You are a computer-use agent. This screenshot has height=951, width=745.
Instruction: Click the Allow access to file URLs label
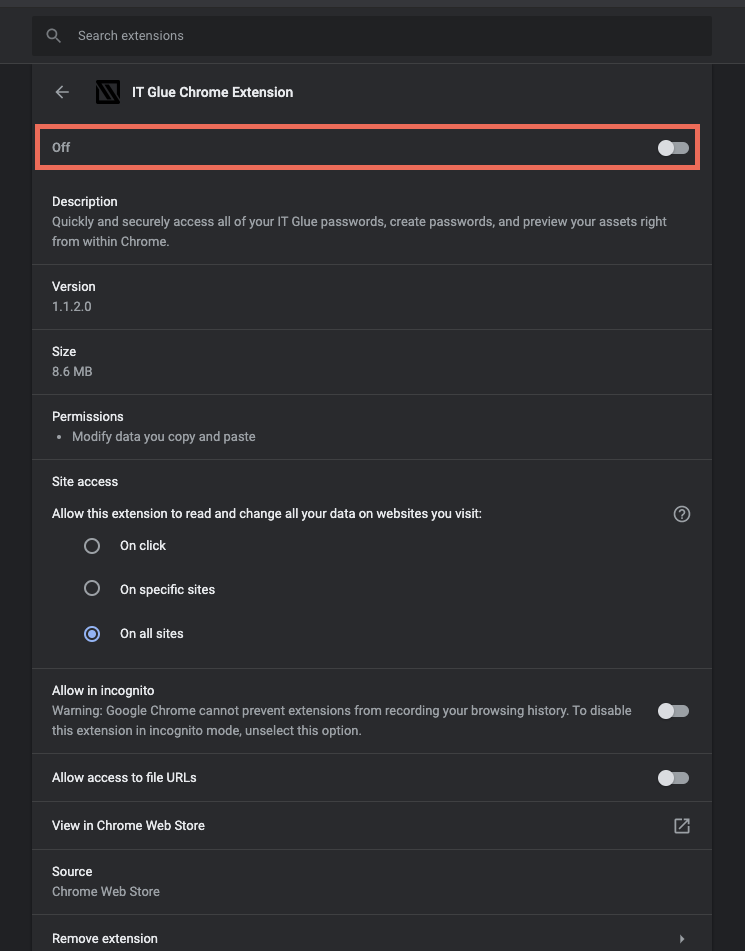click(124, 778)
